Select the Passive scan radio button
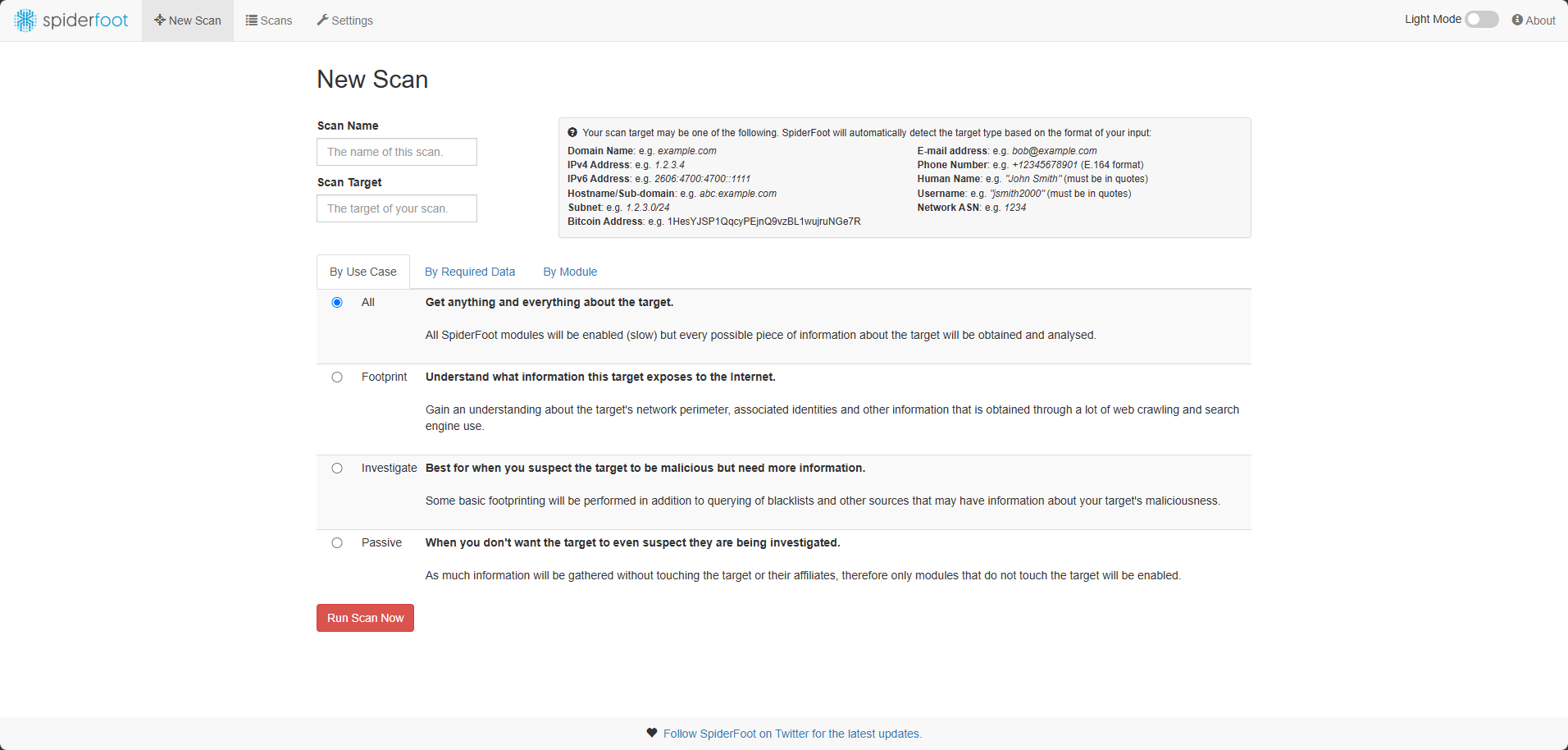Viewport: 1568px width, 750px height. click(337, 543)
